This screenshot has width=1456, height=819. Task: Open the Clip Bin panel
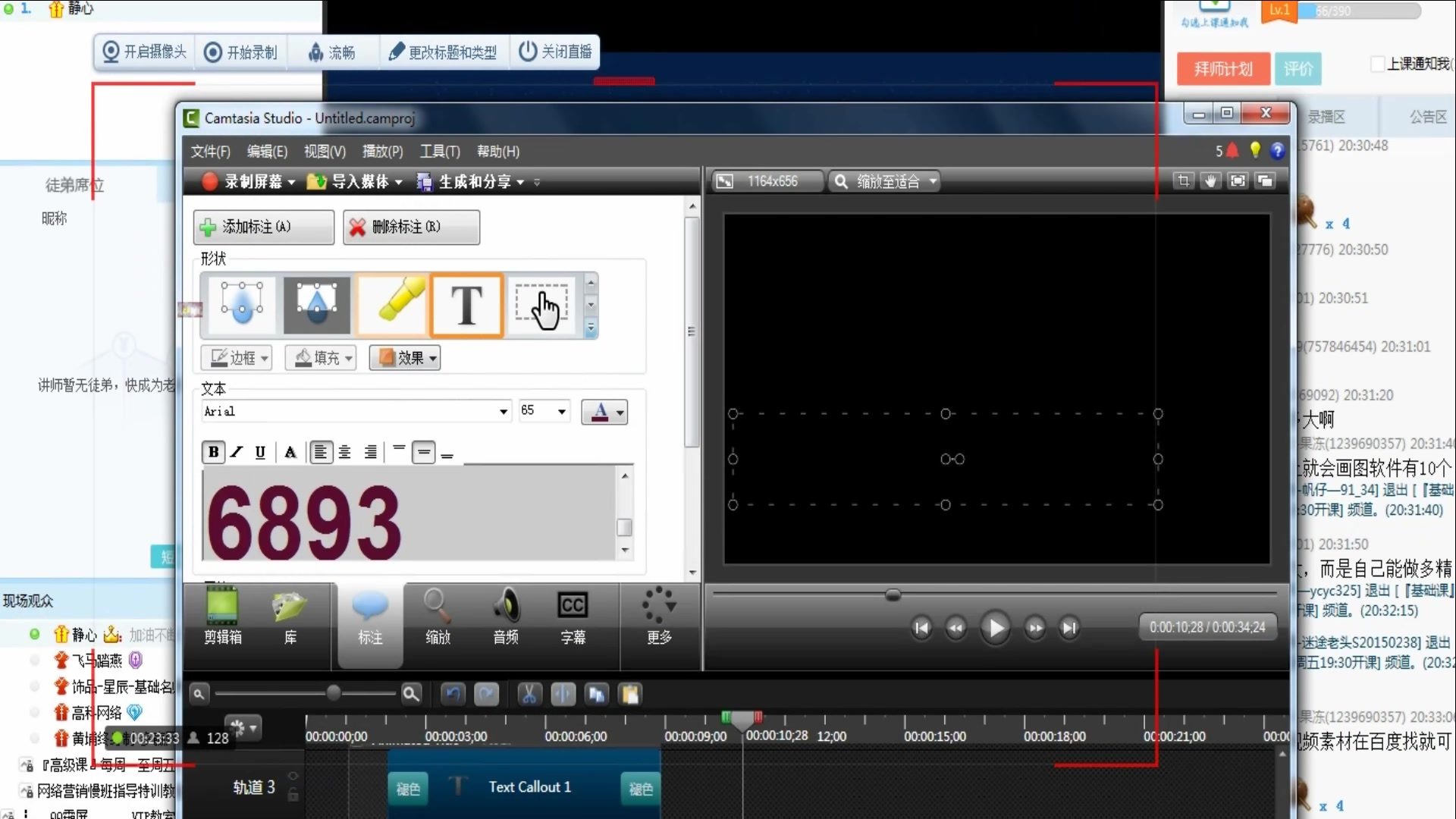click(x=222, y=617)
